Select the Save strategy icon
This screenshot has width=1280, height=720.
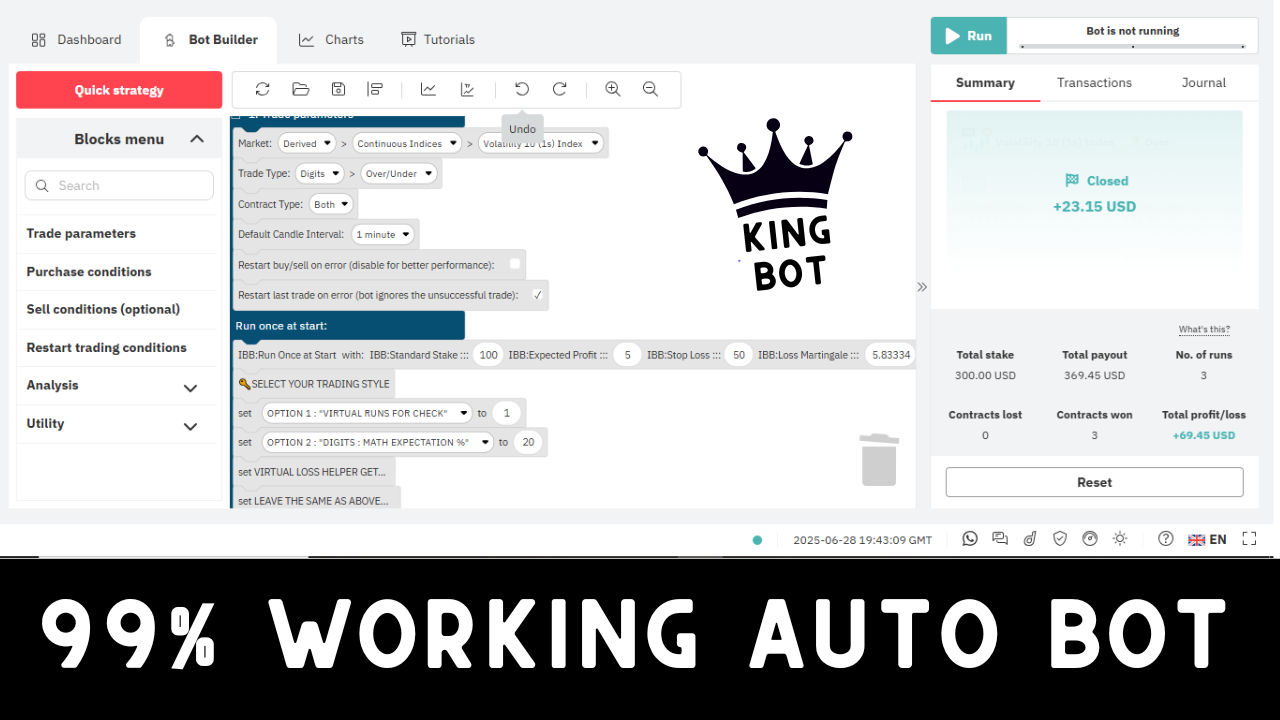tap(338, 89)
